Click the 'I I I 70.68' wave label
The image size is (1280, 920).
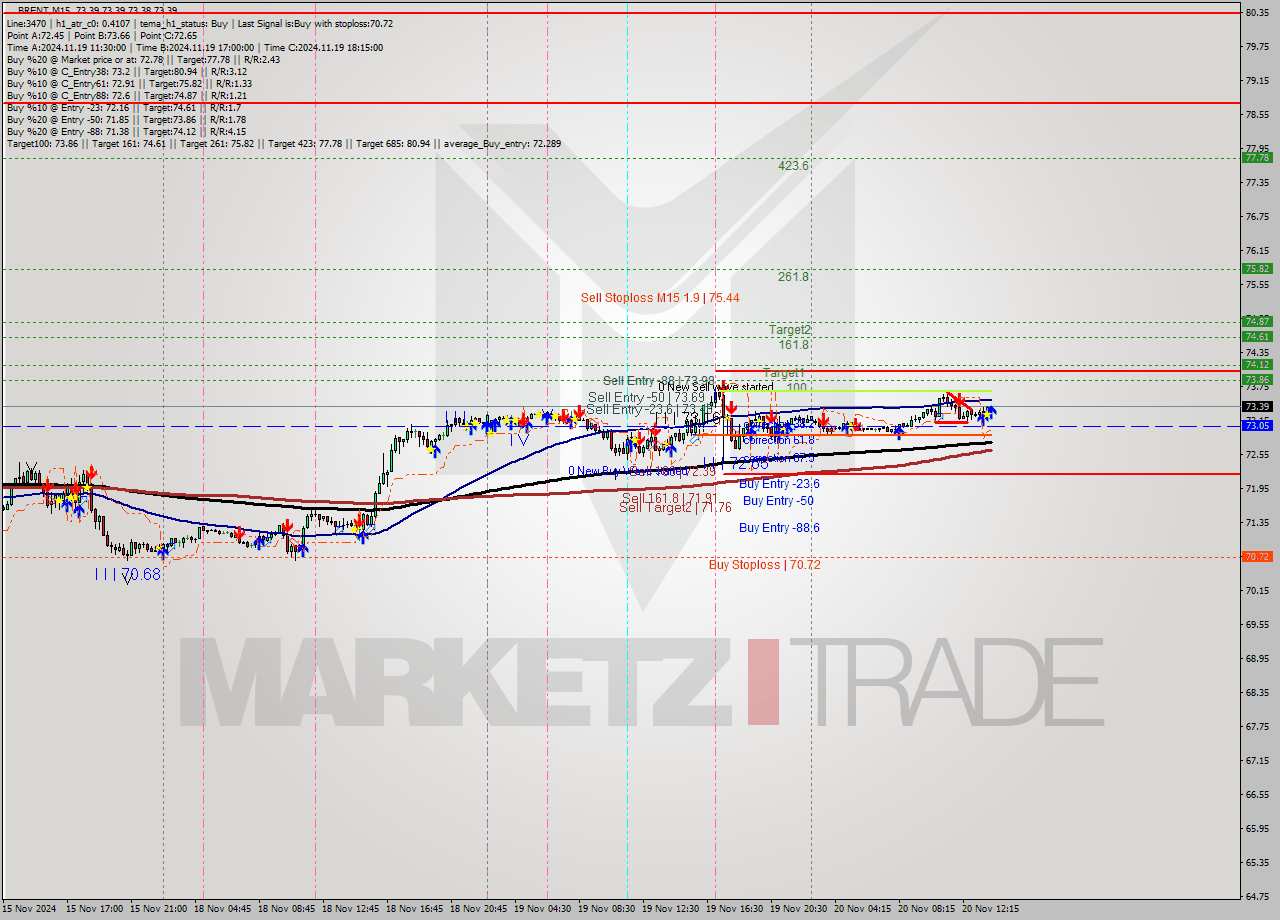tap(127, 574)
